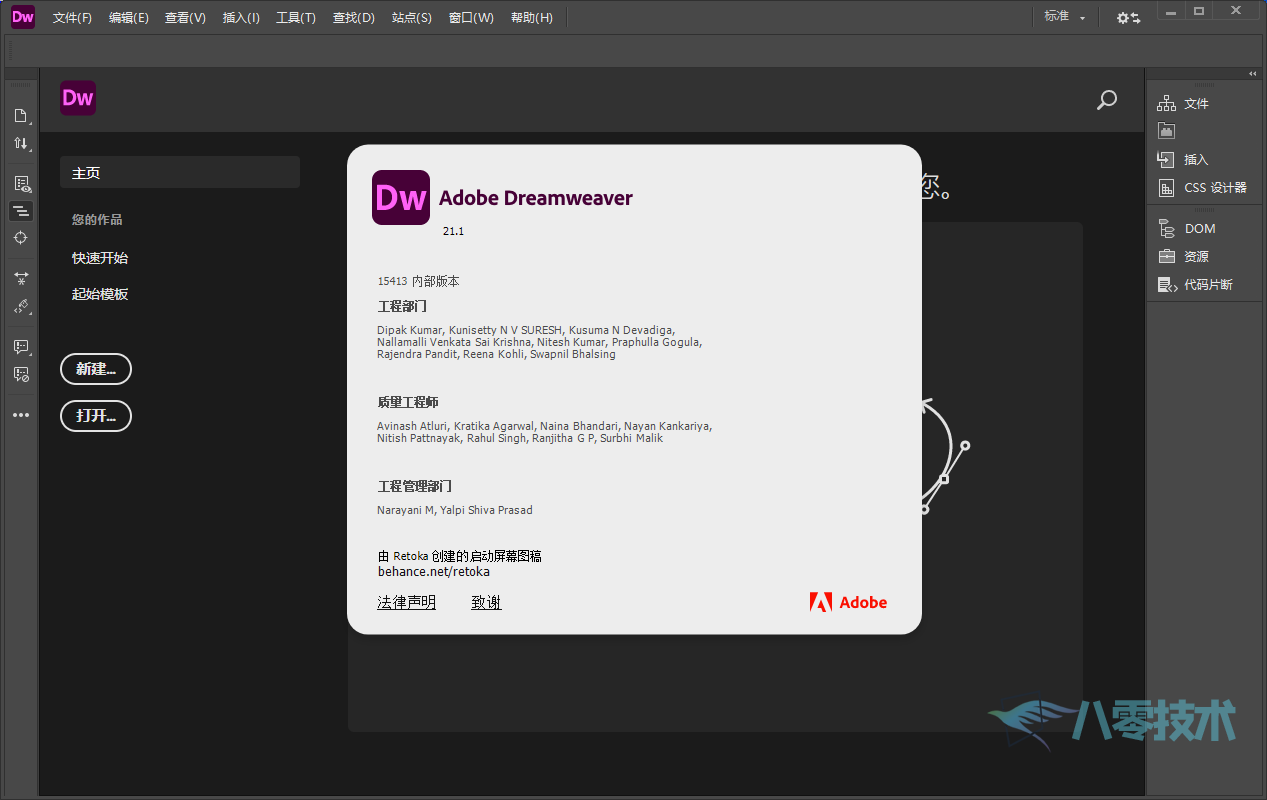Open the 代码片断 (Snippets) panel icon
The image size is (1267, 800).
tap(1166, 285)
